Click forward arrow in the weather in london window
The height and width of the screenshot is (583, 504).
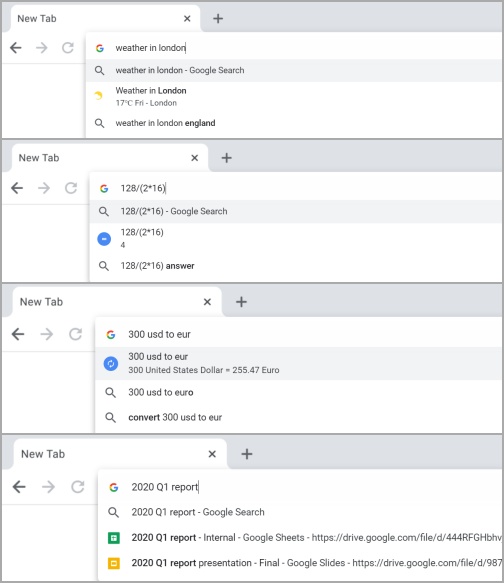(x=42, y=48)
